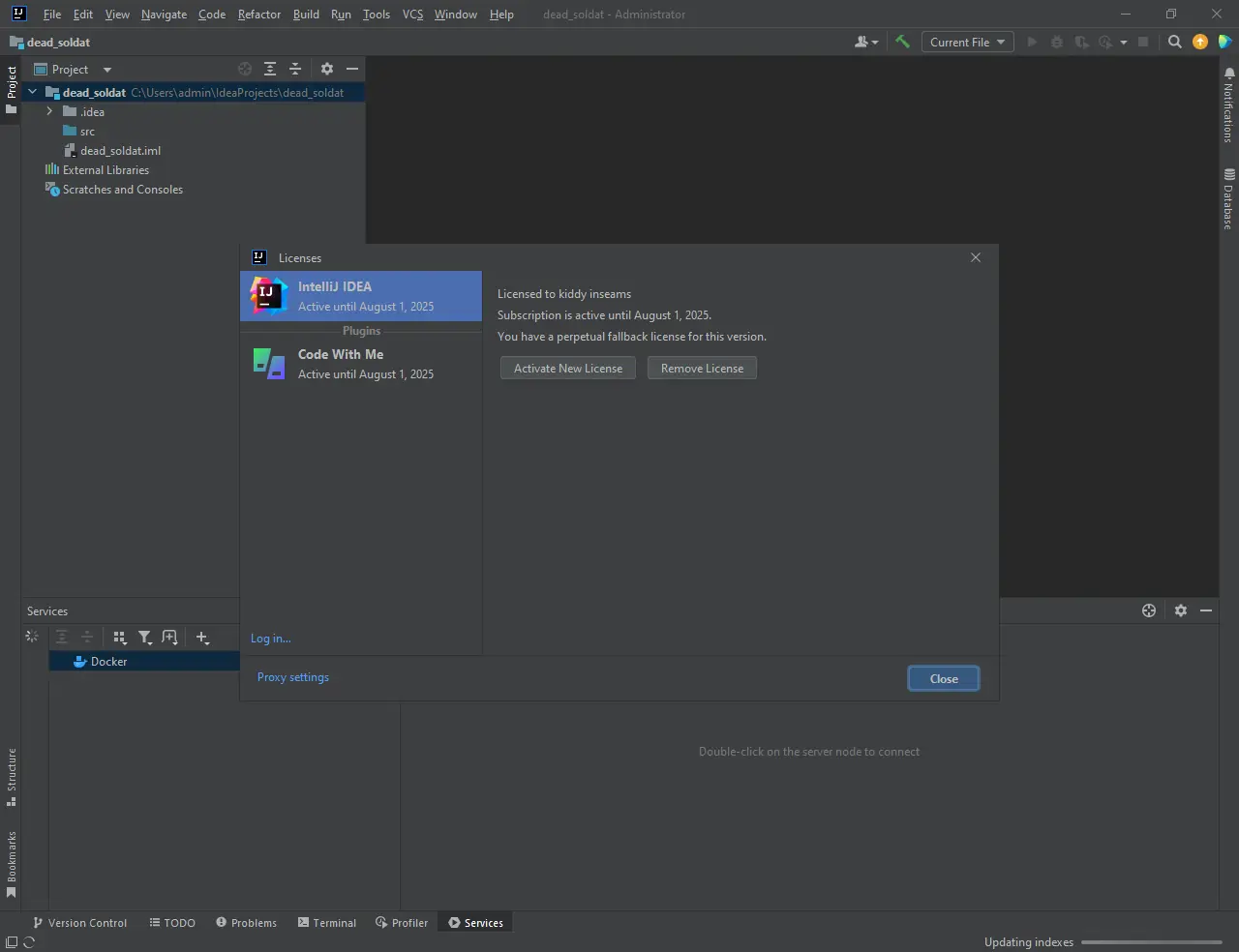Screen dimensions: 1239x952
Task: Click Open in New Tab icon in Services
Action: coord(170,637)
